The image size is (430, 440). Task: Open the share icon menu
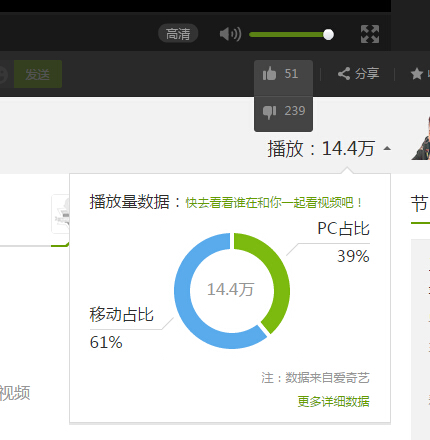coord(344,73)
